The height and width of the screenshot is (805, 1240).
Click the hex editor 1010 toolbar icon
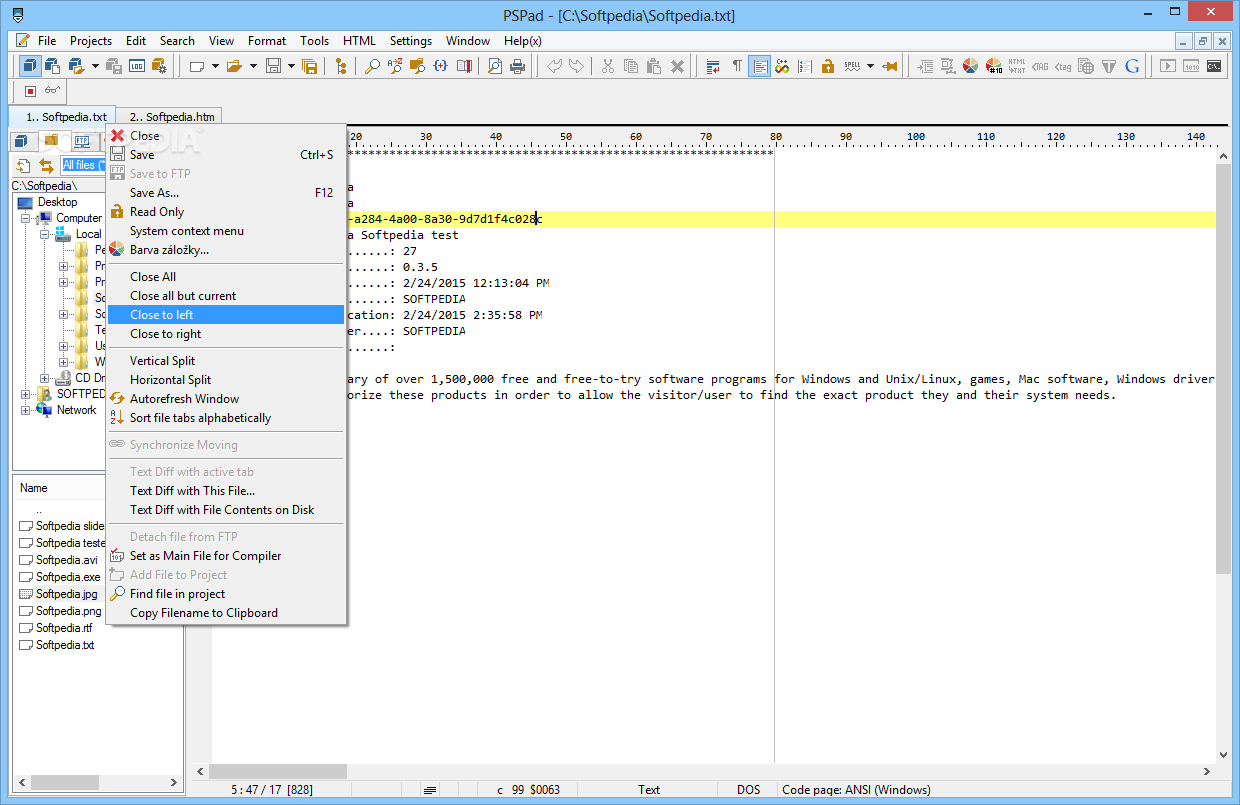point(1191,66)
